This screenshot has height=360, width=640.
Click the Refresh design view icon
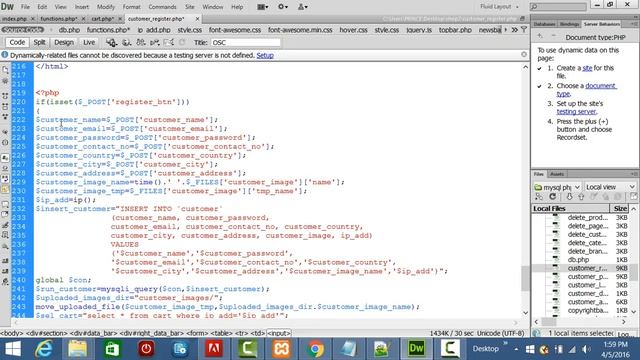click(x=182, y=42)
